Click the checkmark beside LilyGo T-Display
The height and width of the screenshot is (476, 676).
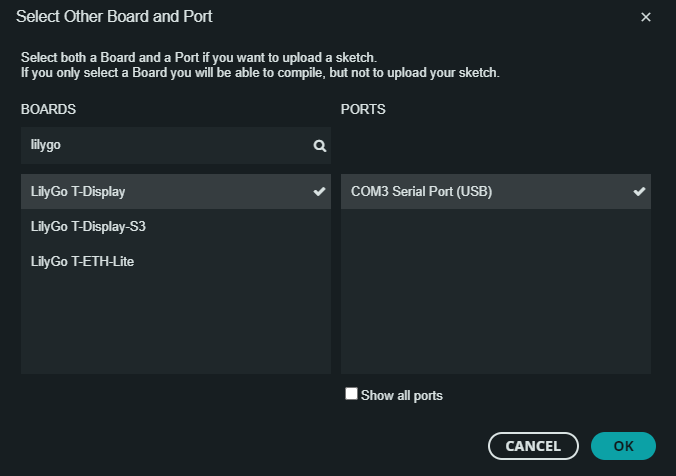(319, 191)
